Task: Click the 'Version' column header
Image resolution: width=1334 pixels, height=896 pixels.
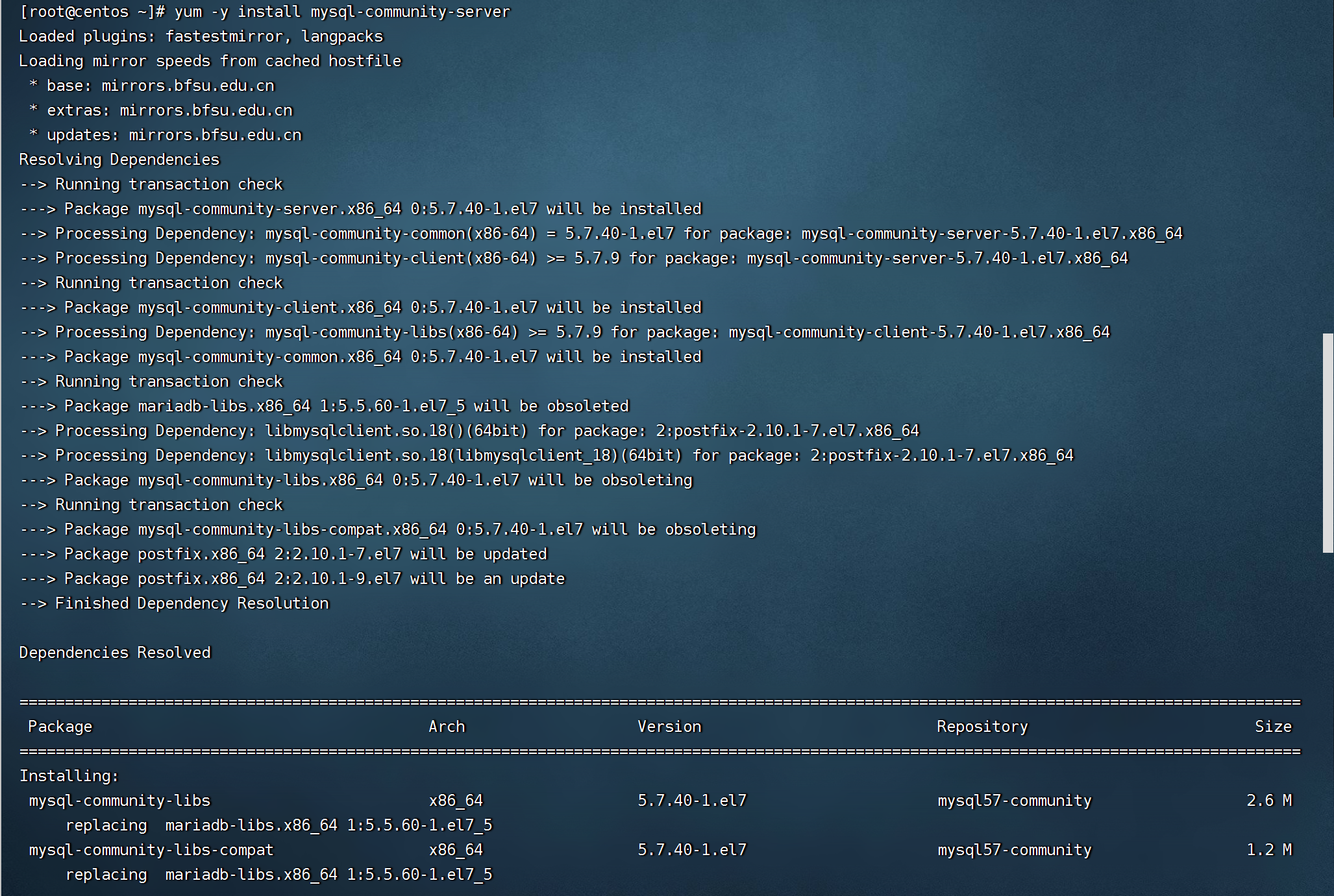Action: pos(669,727)
